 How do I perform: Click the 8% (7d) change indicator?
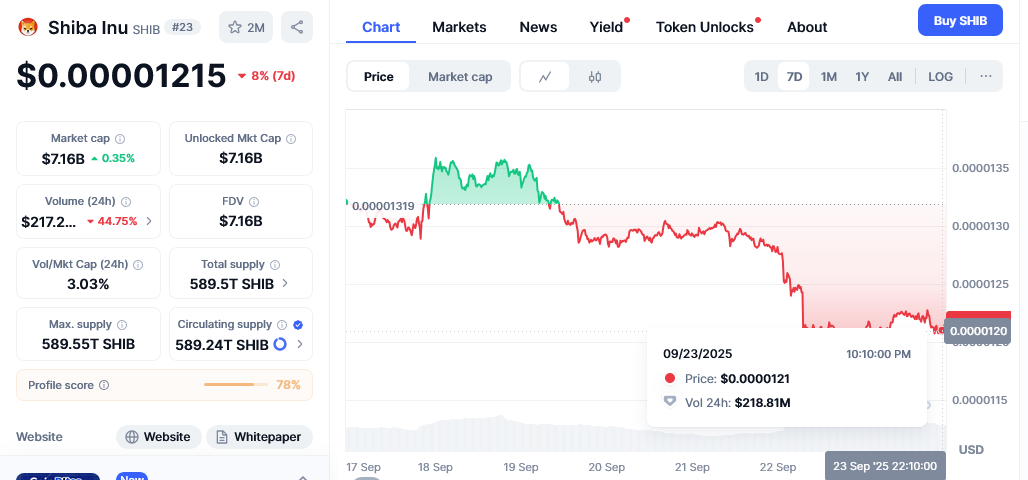pyautogui.click(x=266, y=75)
